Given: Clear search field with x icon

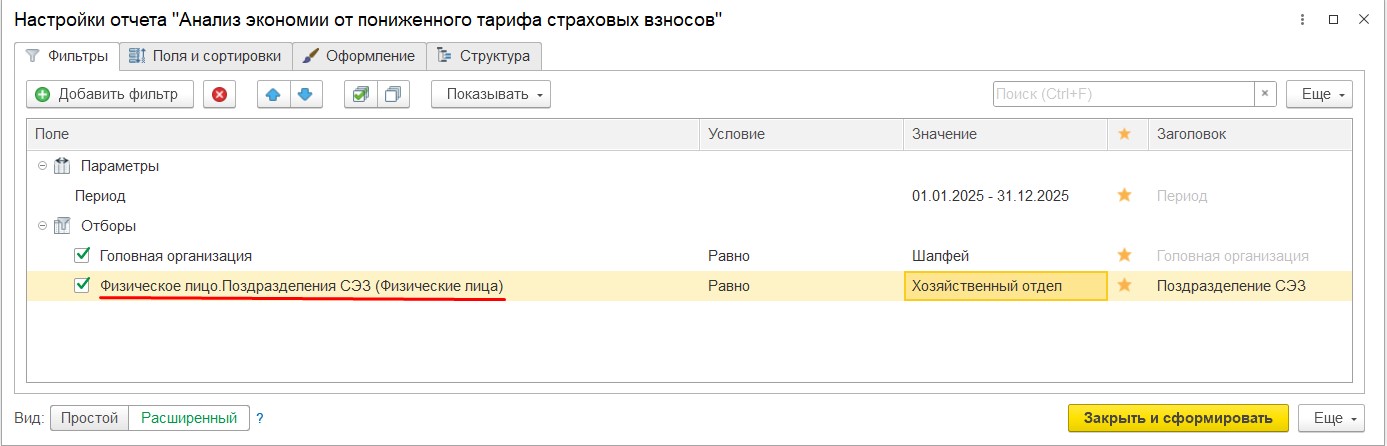Looking at the screenshot, I should click(1266, 94).
